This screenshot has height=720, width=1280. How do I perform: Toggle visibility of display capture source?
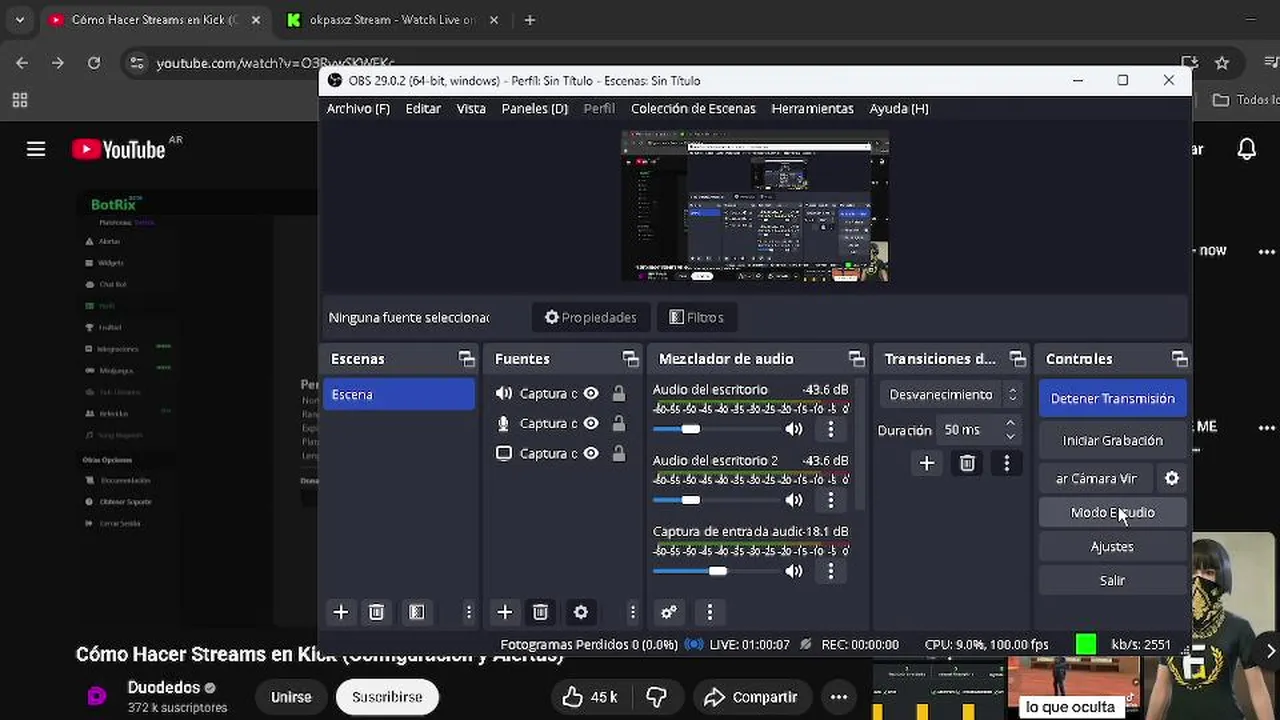(x=591, y=454)
